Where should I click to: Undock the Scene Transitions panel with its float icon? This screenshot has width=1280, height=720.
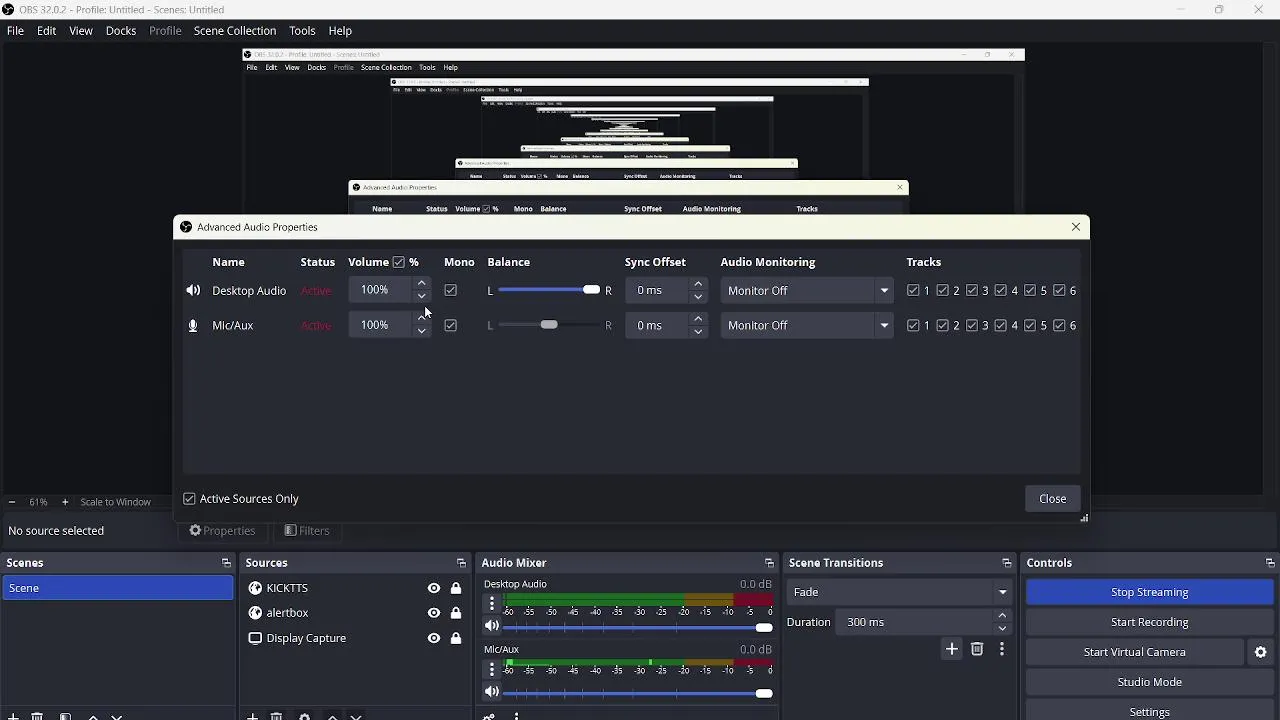1007,563
